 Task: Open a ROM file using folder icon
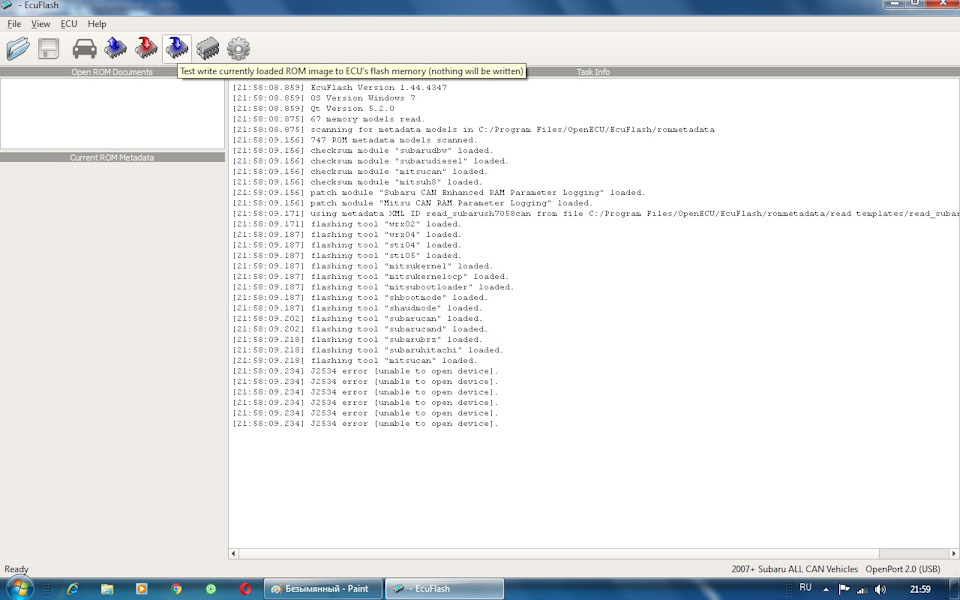coord(18,48)
